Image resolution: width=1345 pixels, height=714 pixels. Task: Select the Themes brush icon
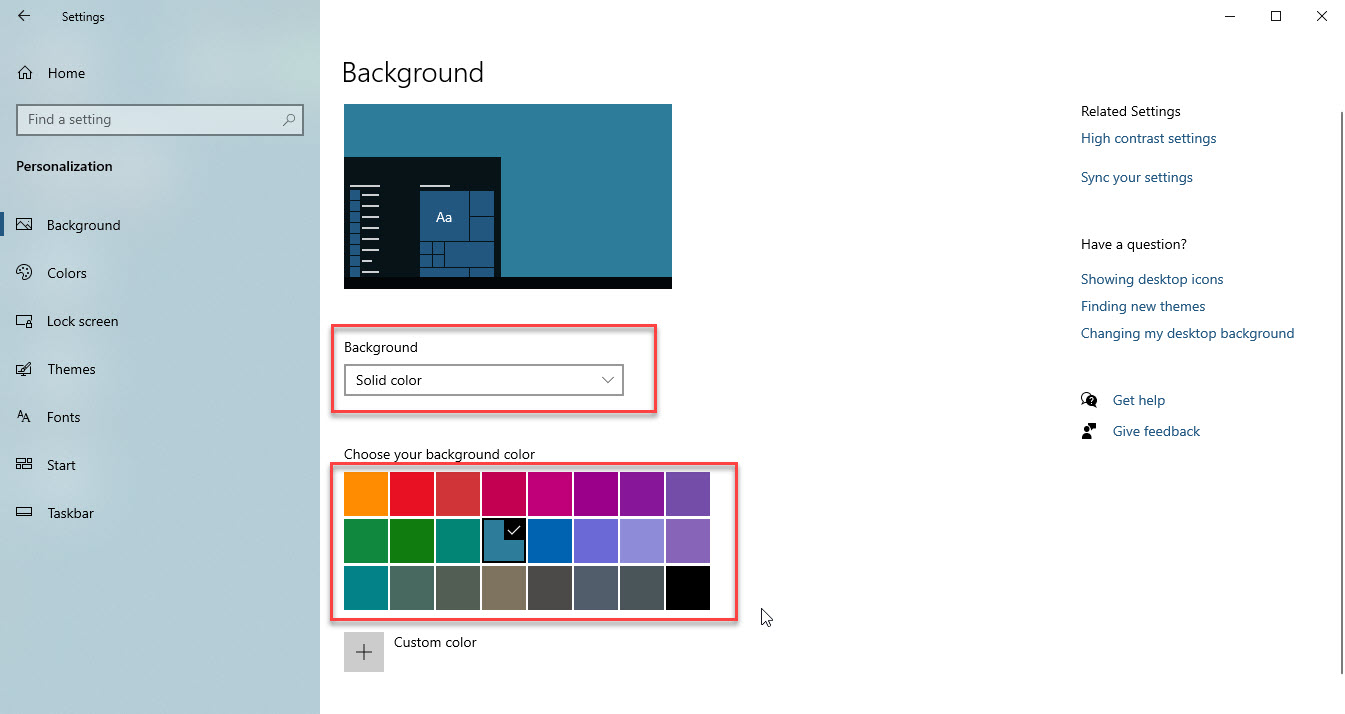25,369
